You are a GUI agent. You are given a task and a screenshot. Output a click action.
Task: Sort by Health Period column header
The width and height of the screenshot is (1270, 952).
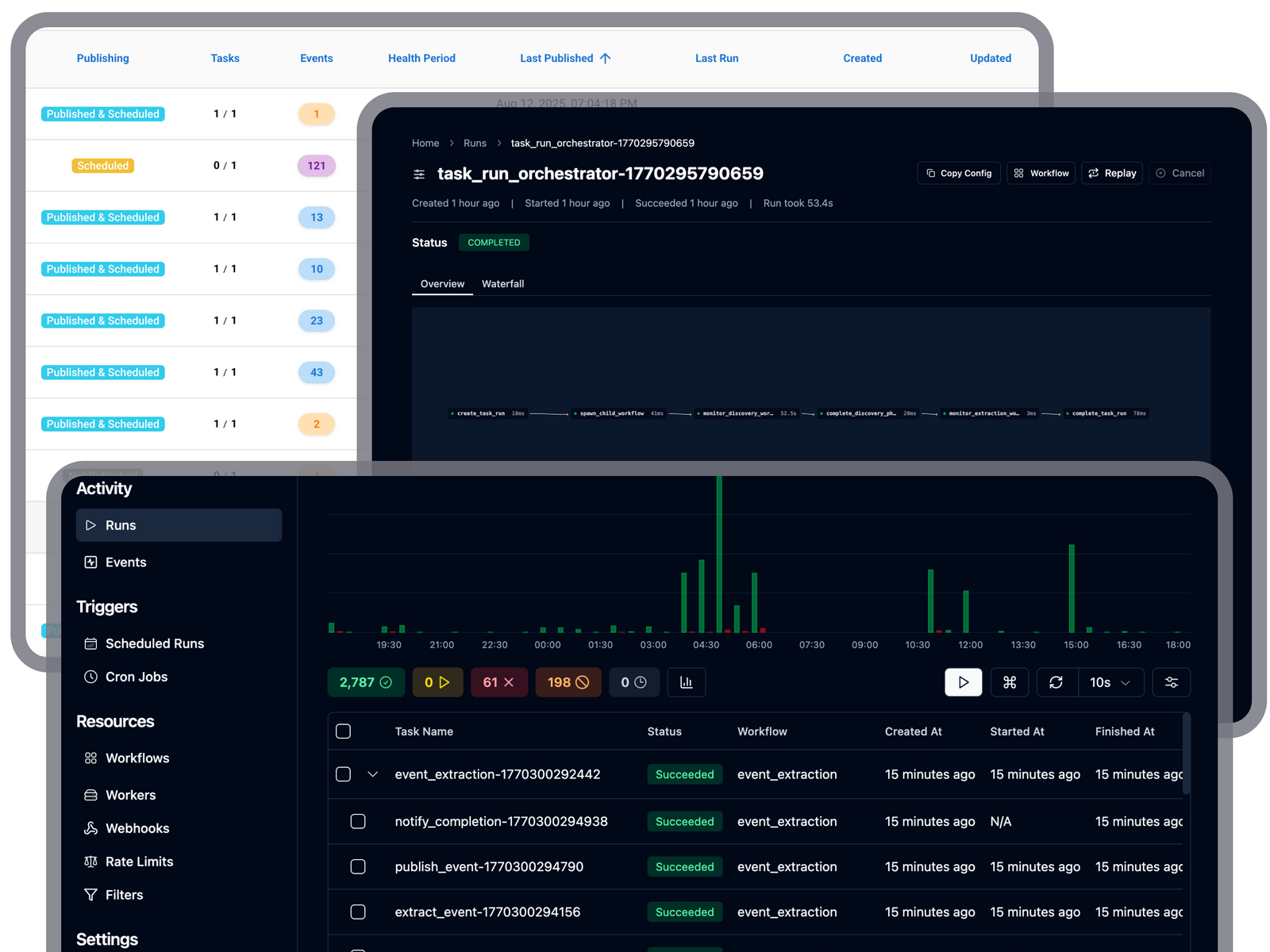pyautogui.click(x=421, y=58)
